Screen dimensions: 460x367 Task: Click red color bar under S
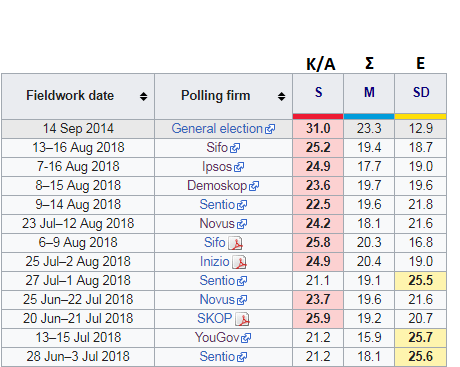pos(318,116)
